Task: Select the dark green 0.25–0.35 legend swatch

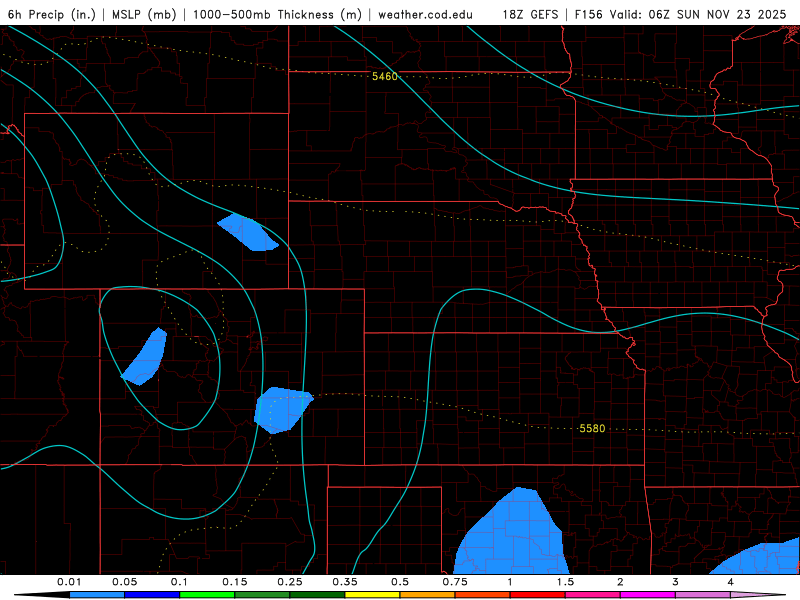Action: (317, 595)
